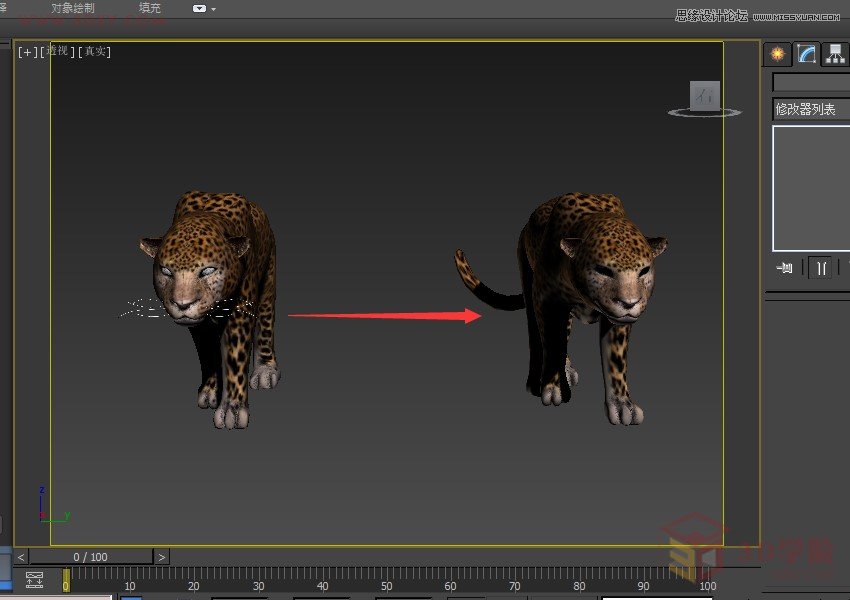
Task: Click the Pin Stack icon
Action: pos(785,267)
